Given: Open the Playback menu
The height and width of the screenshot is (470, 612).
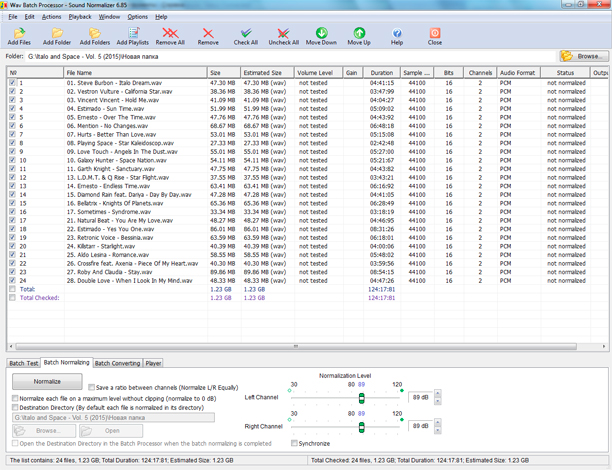Looking at the screenshot, I should tap(80, 17).
